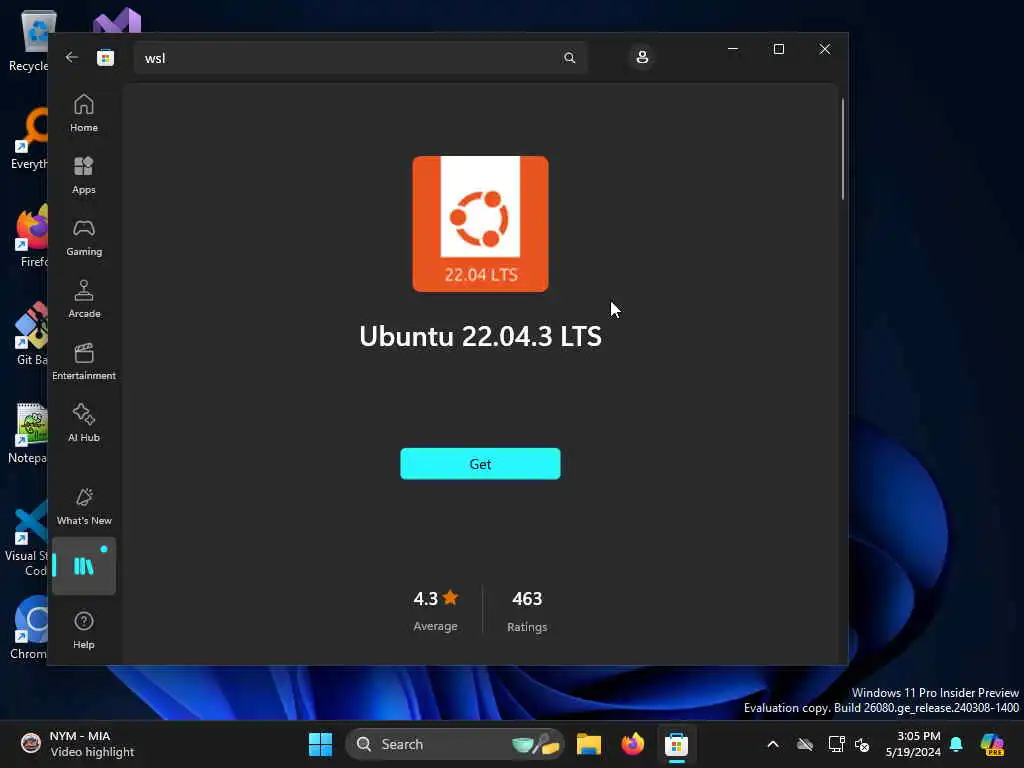Screen dimensions: 1024x768
Task: Select the Git Bash desktop shortcut
Action: (x=30, y=334)
